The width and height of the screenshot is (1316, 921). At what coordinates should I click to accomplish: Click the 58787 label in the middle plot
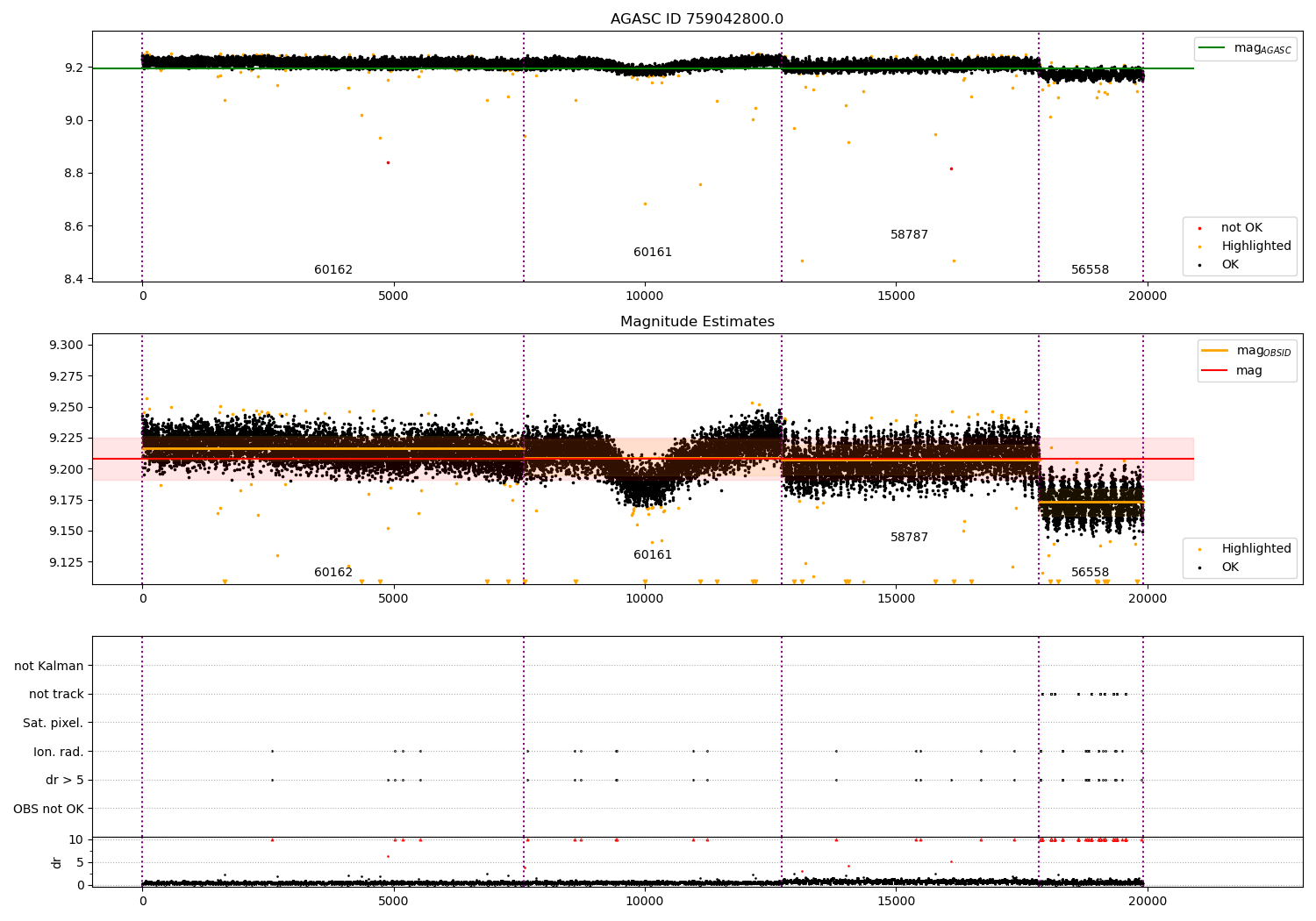(x=909, y=538)
